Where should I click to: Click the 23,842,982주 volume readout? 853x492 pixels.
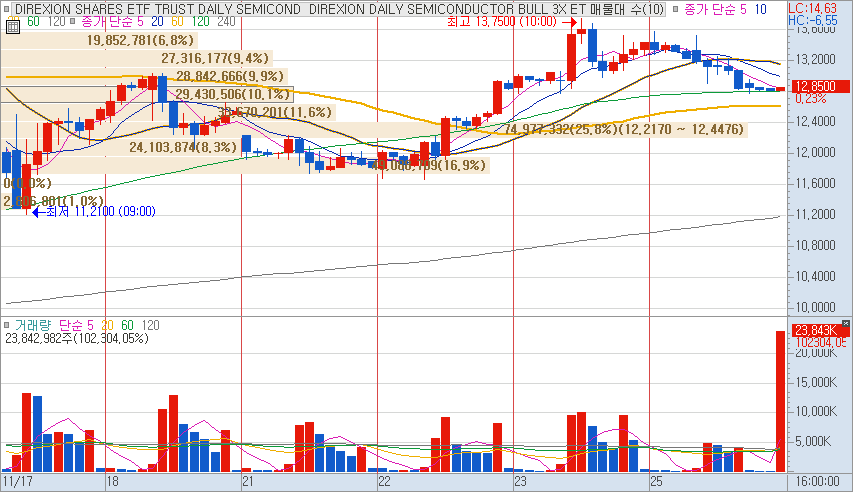pos(77,339)
